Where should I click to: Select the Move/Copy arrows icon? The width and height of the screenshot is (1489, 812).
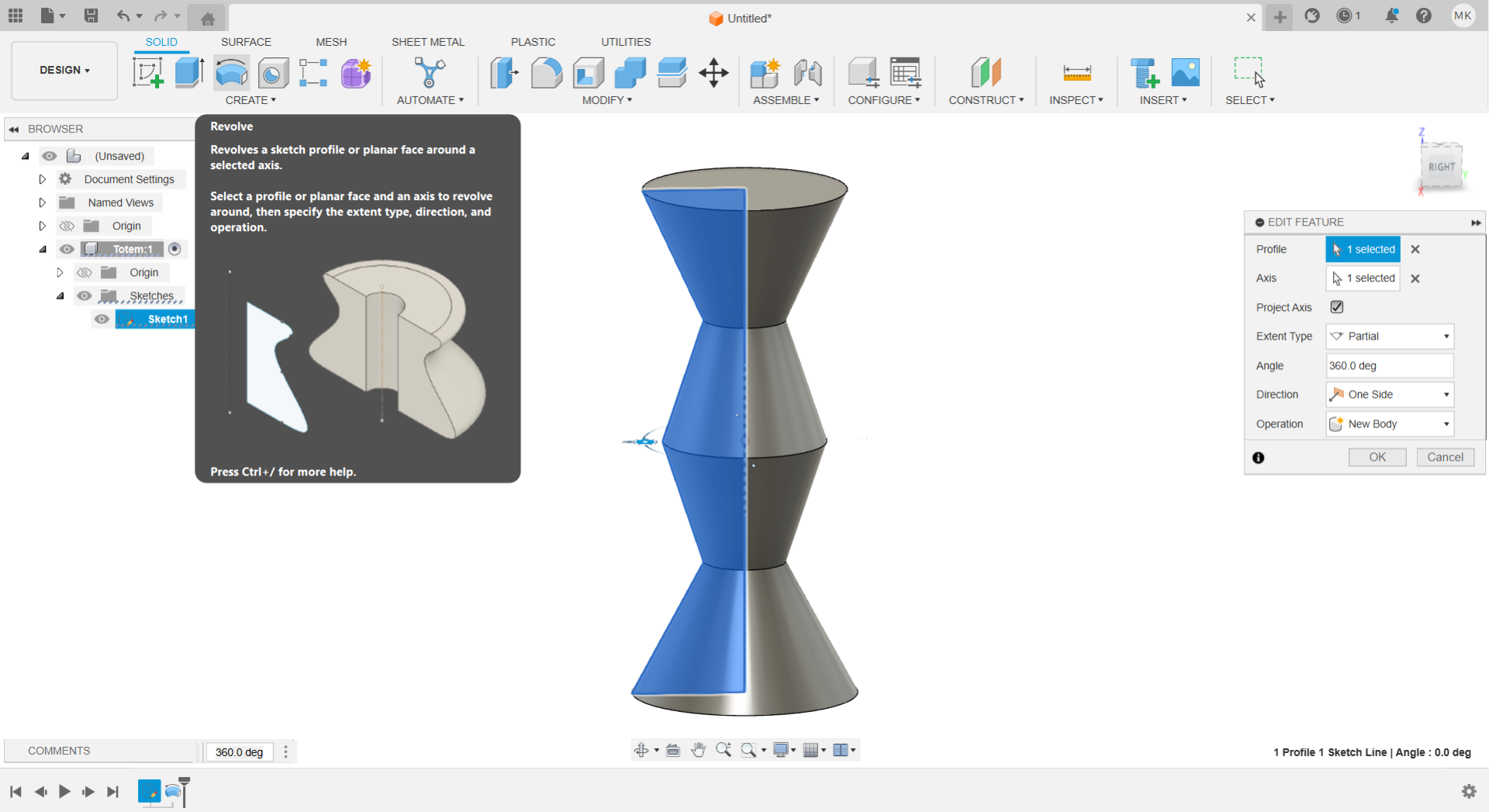click(713, 73)
